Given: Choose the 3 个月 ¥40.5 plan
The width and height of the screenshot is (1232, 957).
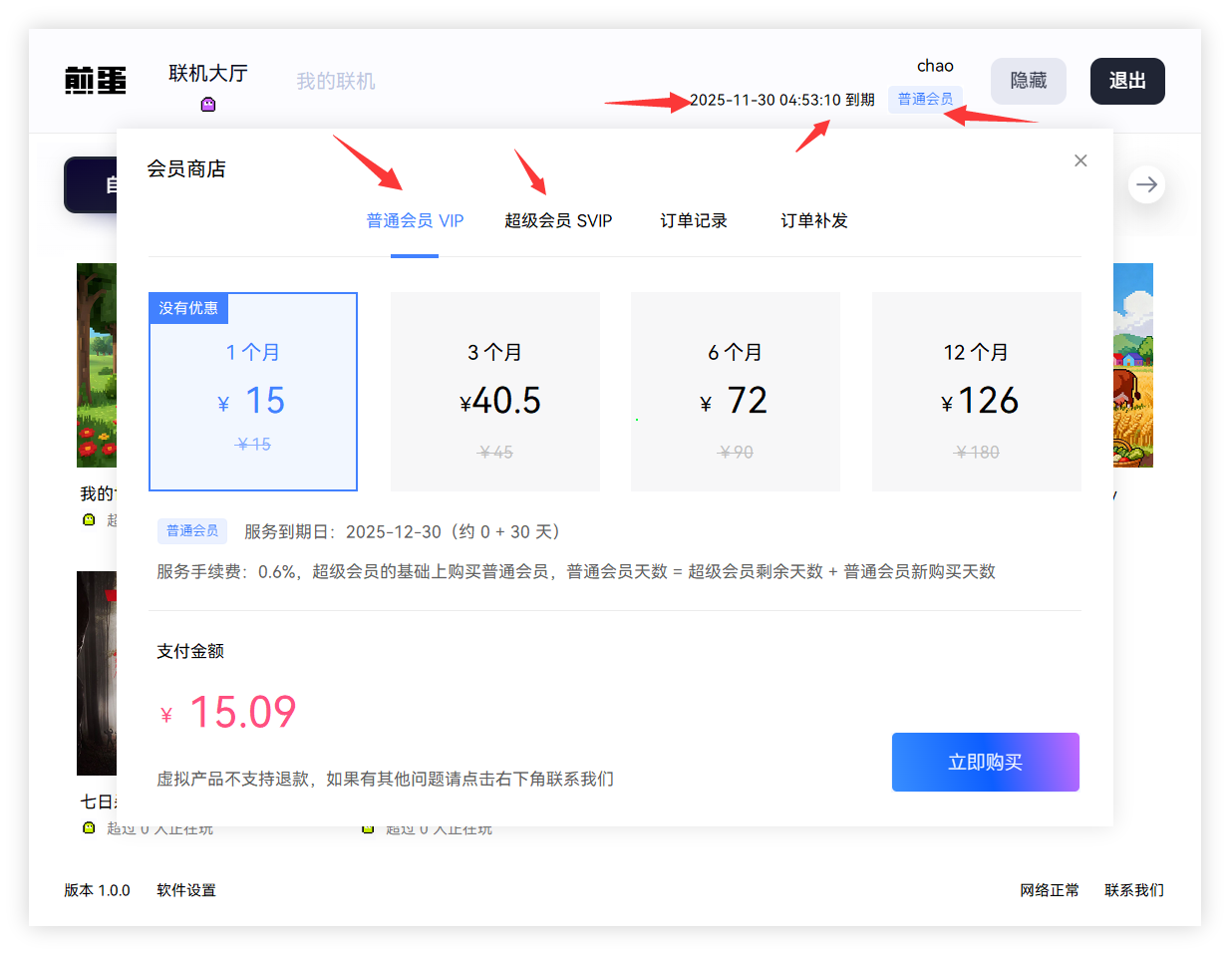Looking at the screenshot, I should pos(494,392).
